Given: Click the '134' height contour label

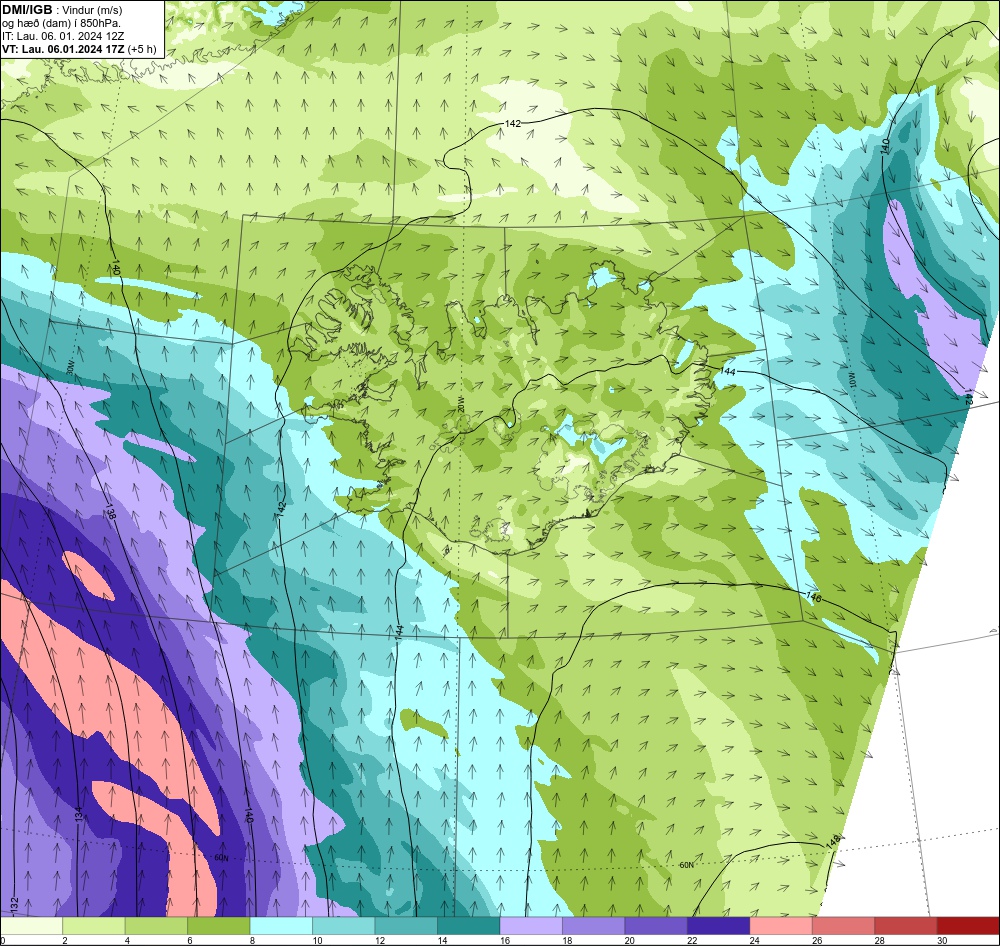Looking at the screenshot, I should click(78, 815).
